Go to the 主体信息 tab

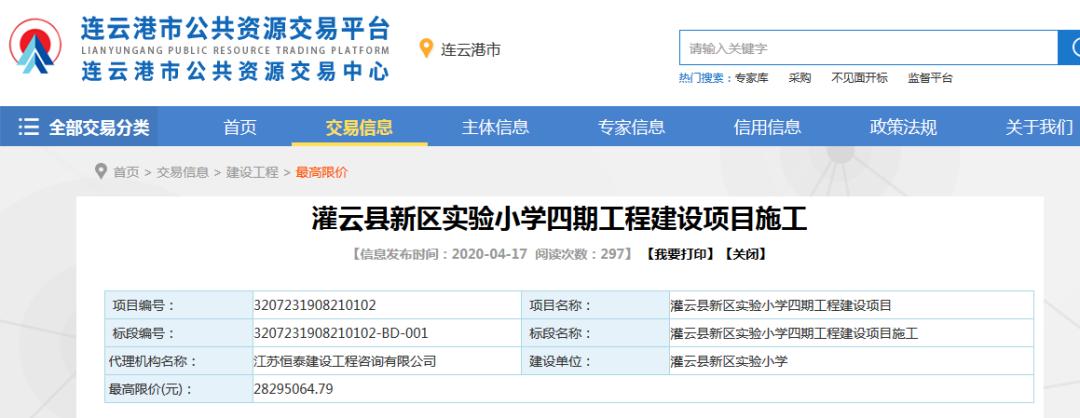tap(495, 127)
